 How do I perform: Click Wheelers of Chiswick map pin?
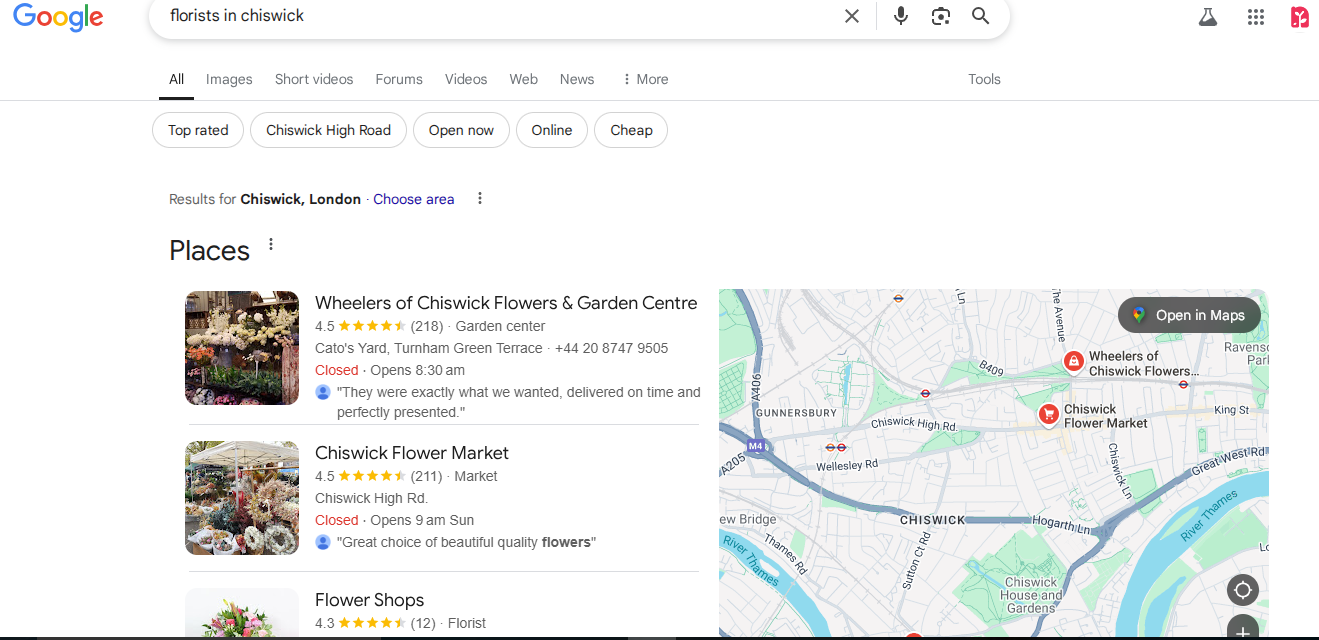1073,362
